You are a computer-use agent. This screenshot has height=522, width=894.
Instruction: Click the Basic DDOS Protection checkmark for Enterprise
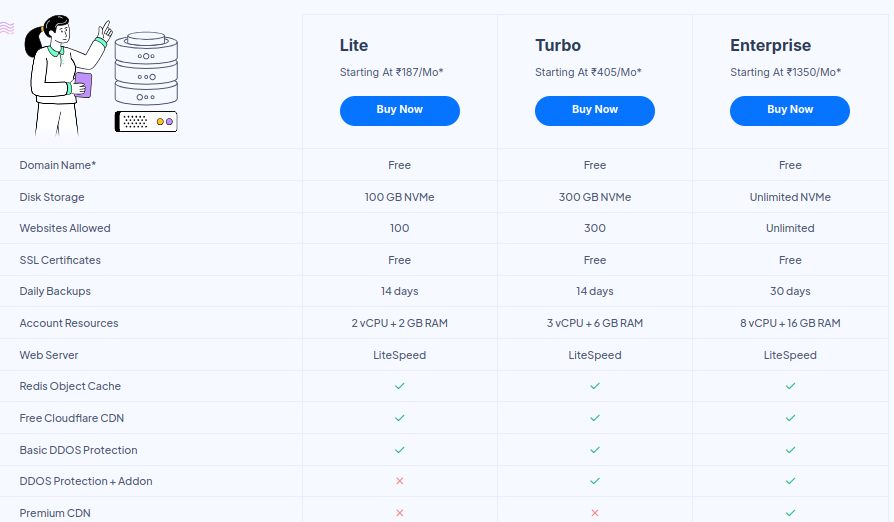pyautogui.click(x=790, y=450)
